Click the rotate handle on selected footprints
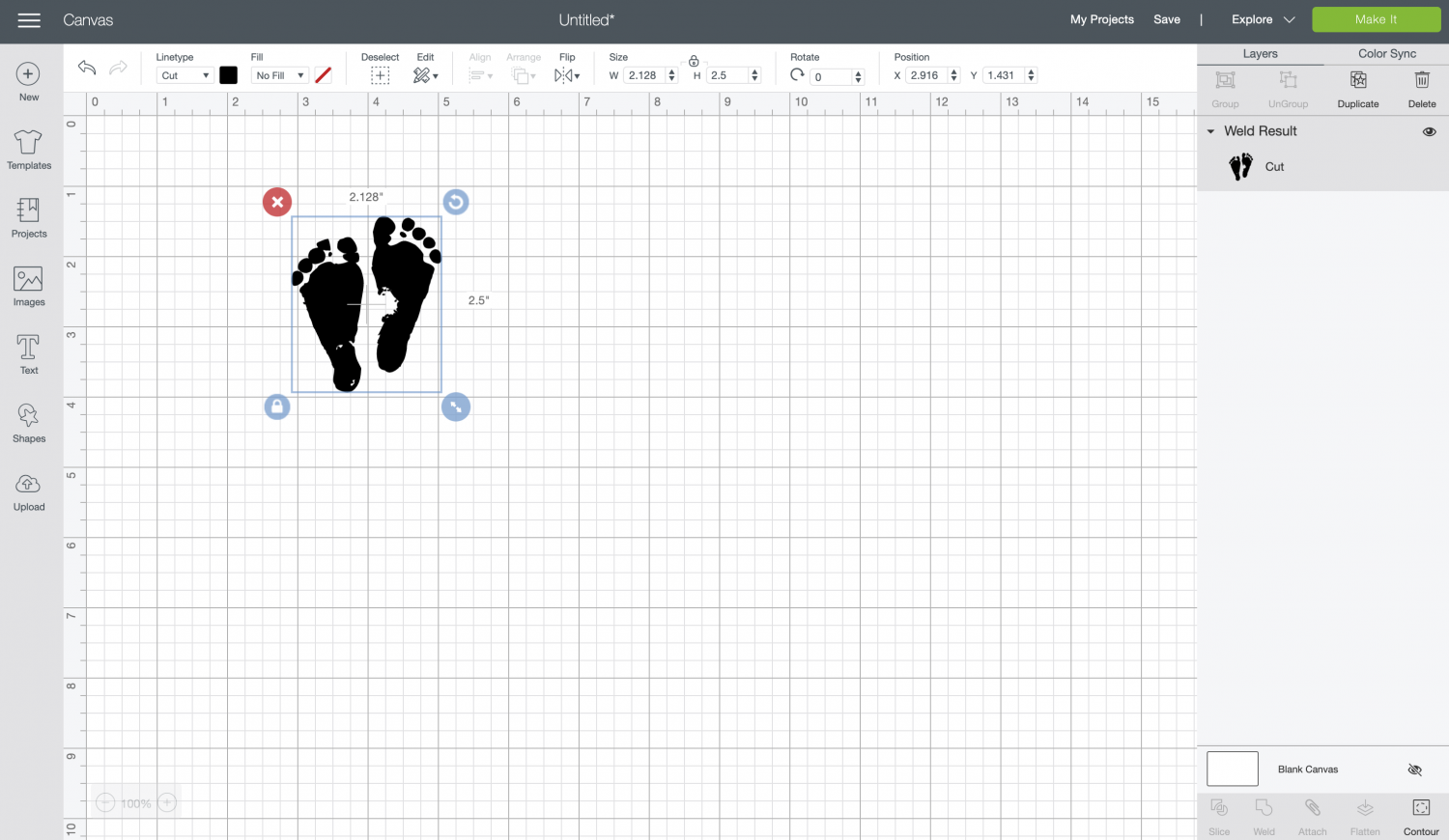The image size is (1449, 840). [456, 202]
